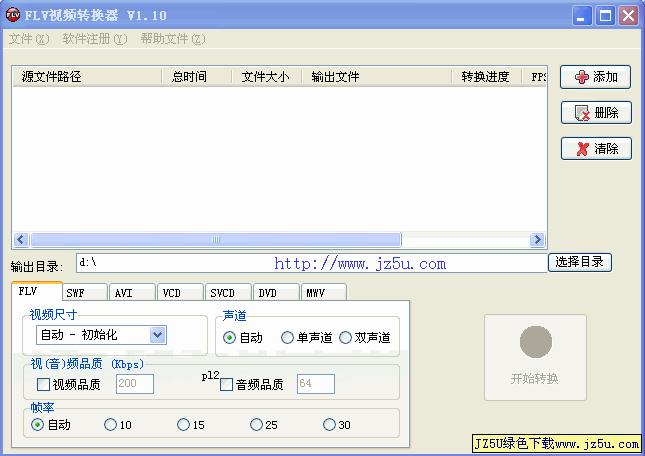Click the 删除 (Delete) button

(596, 113)
